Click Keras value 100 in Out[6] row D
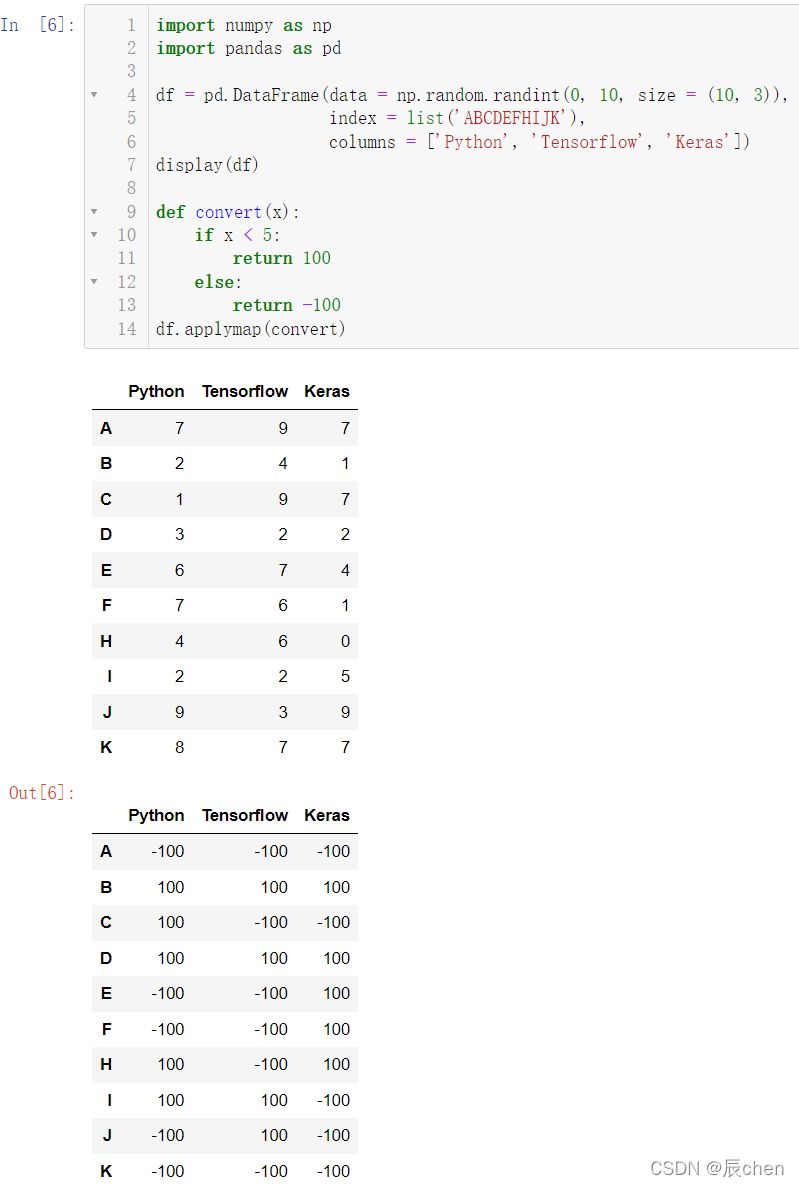 click(x=337, y=958)
